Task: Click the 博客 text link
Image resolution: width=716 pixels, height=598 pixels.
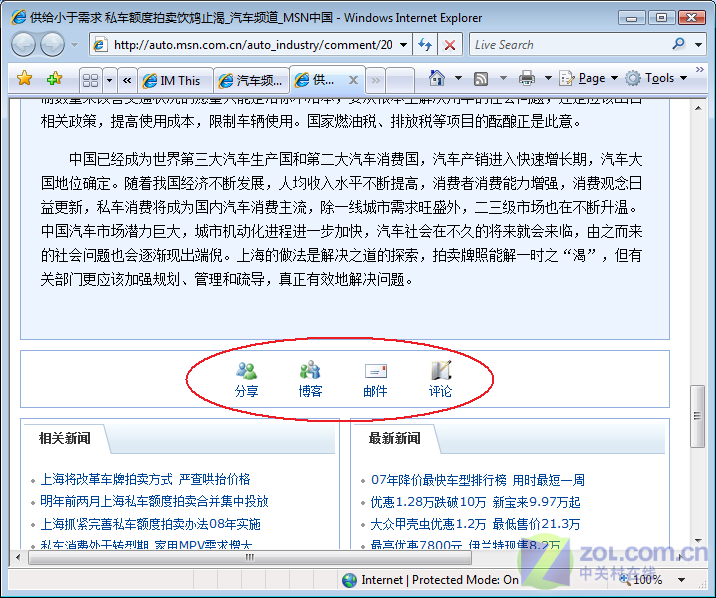Action: click(311, 391)
